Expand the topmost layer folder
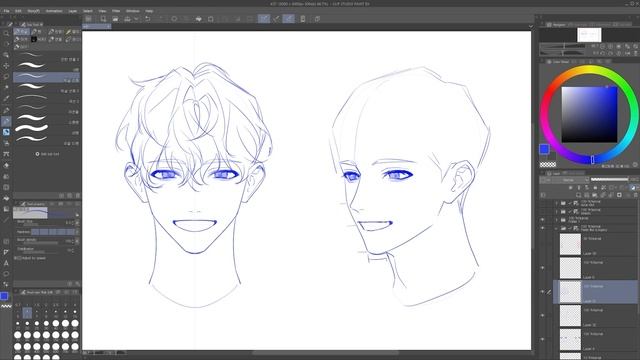The width and height of the screenshot is (640, 360). pos(556,203)
